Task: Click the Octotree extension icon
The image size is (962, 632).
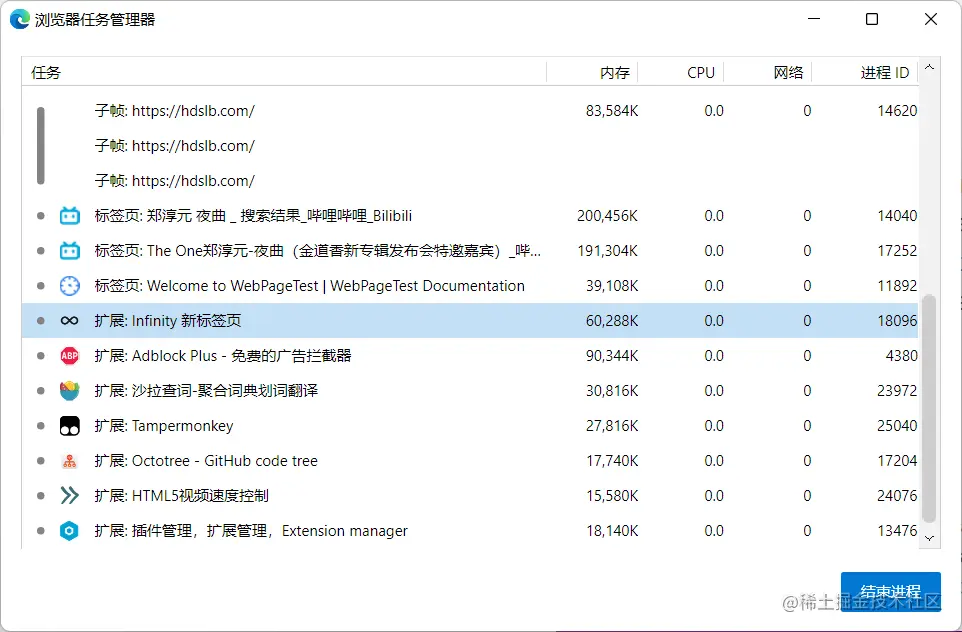Action: tap(69, 461)
